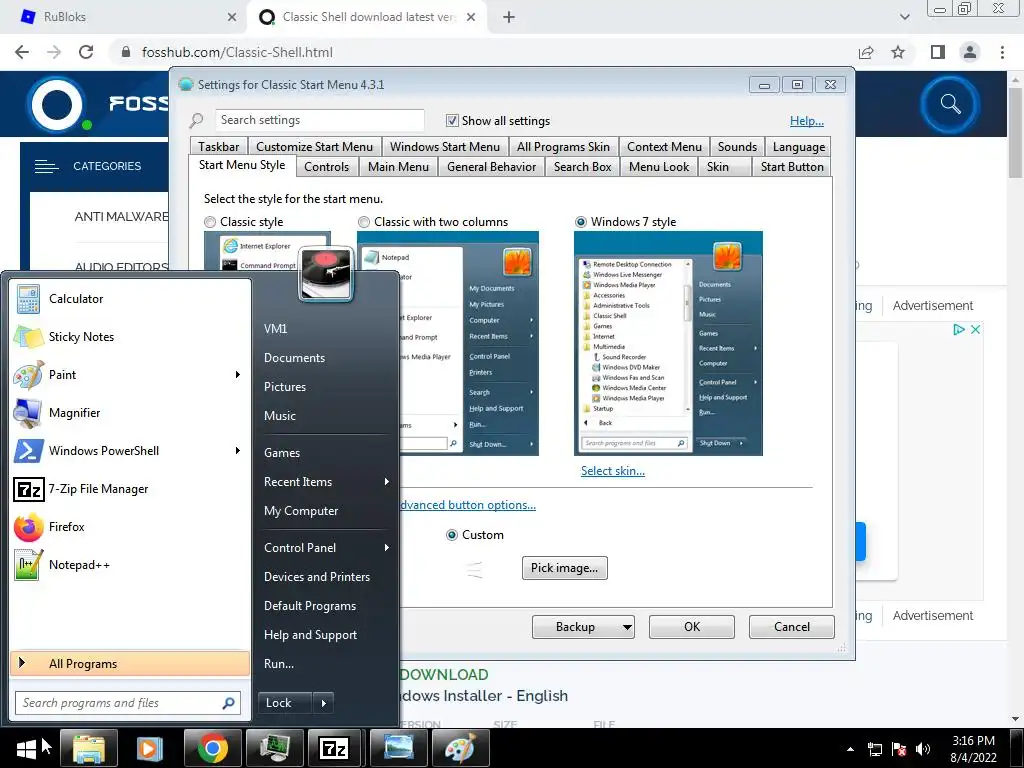Select the Windows 7 style radio button
1024x768 pixels.
581,222
